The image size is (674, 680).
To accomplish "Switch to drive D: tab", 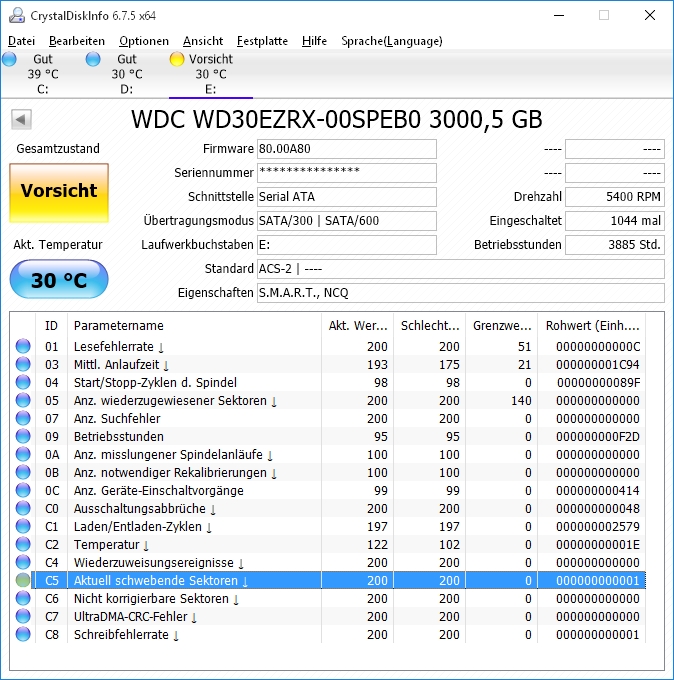I will coord(127,74).
